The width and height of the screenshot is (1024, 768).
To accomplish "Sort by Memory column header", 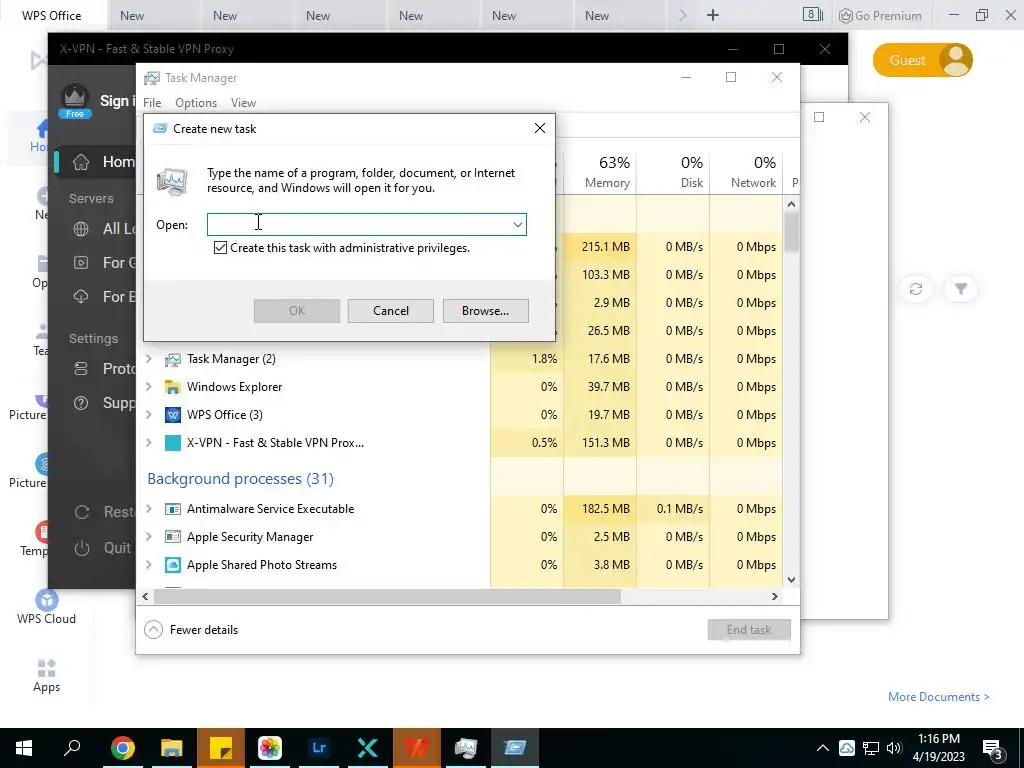I will point(600,172).
